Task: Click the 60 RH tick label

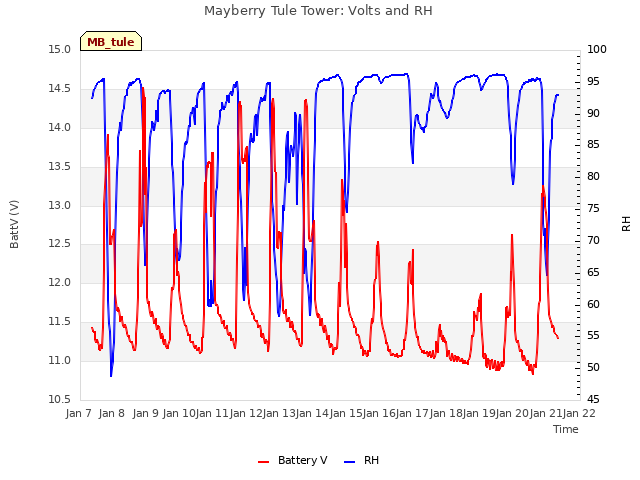Action: pos(593,304)
